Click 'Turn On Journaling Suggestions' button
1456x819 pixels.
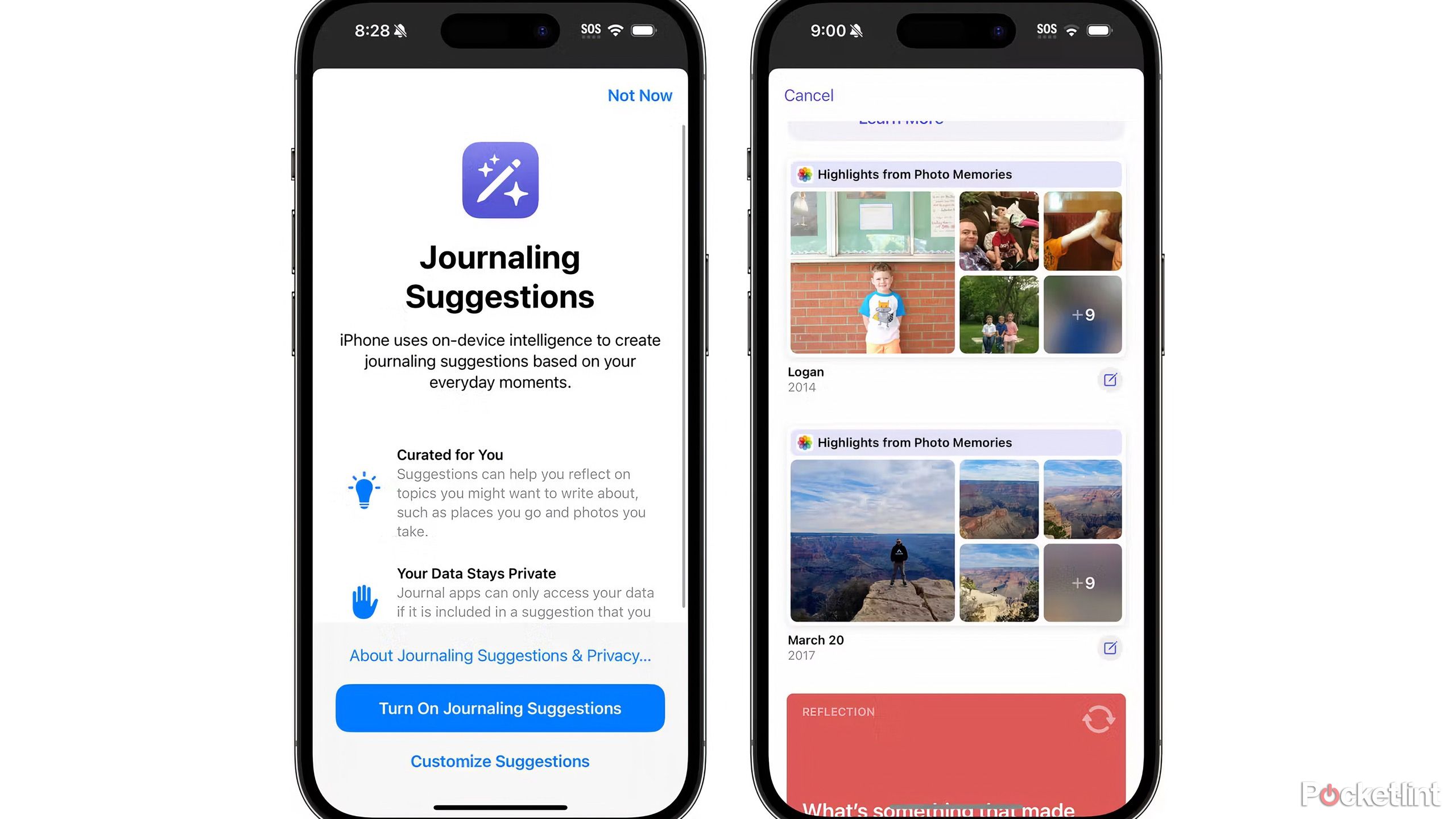[x=499, y=708]
